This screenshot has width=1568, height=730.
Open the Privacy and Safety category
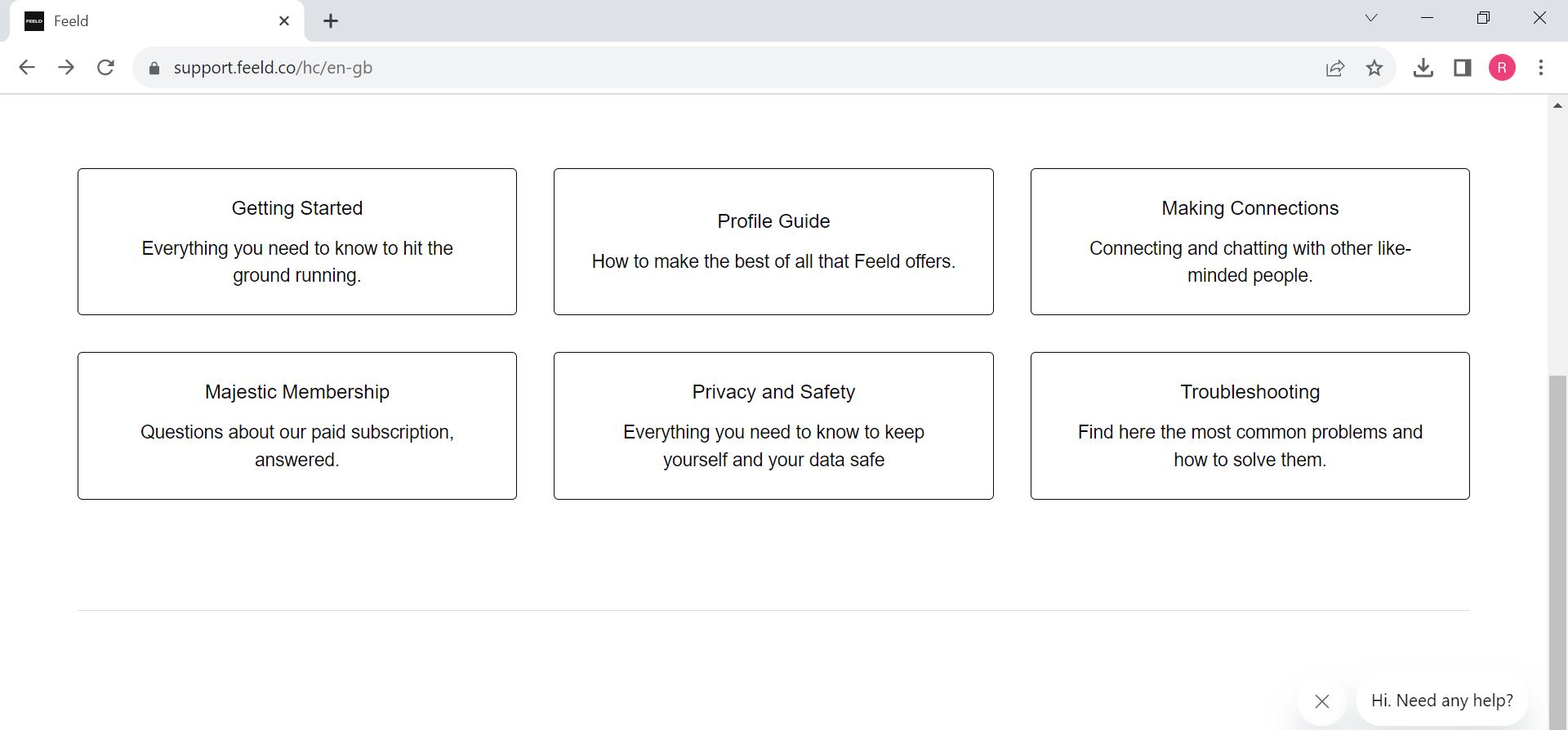pos(773,425)
